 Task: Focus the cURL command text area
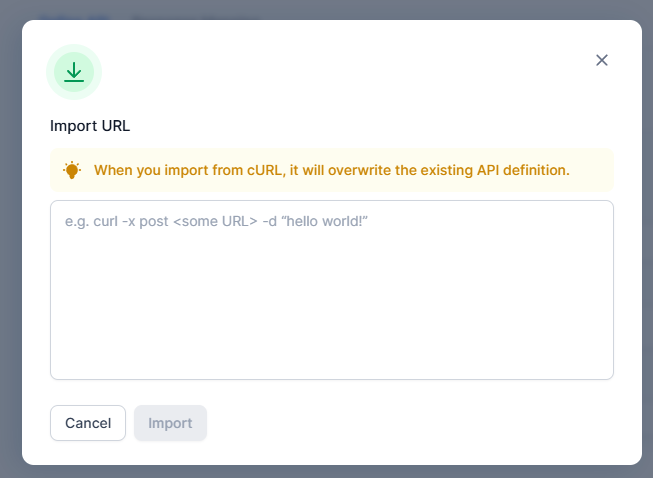pos(332,290)
